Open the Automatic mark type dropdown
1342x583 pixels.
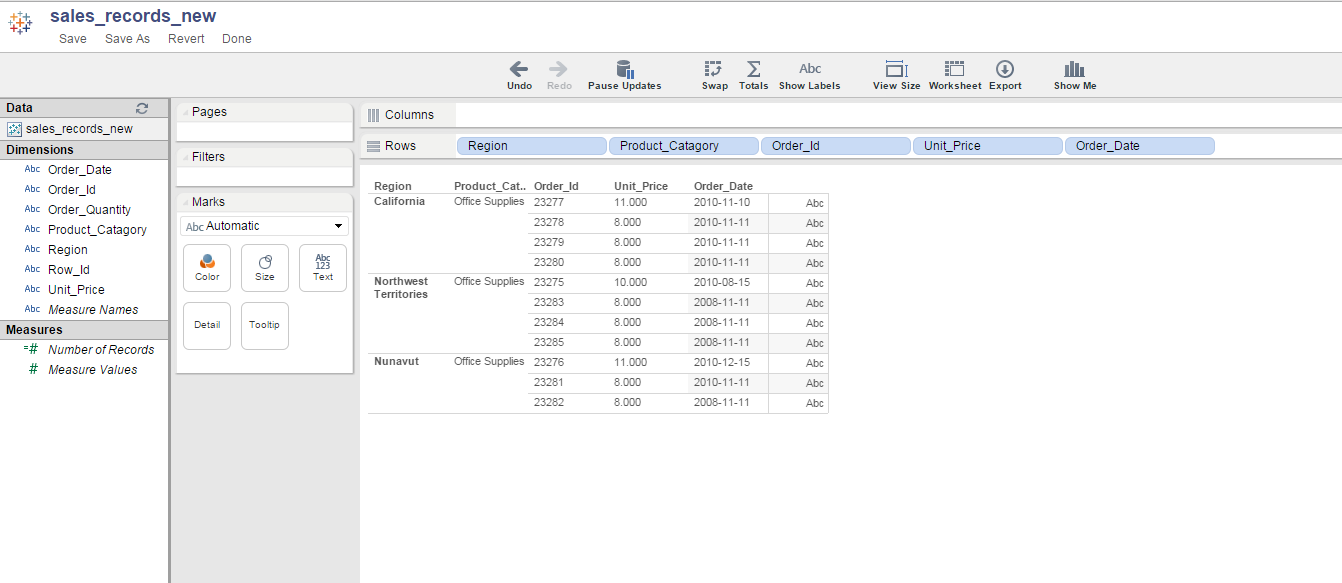(265, 226)
